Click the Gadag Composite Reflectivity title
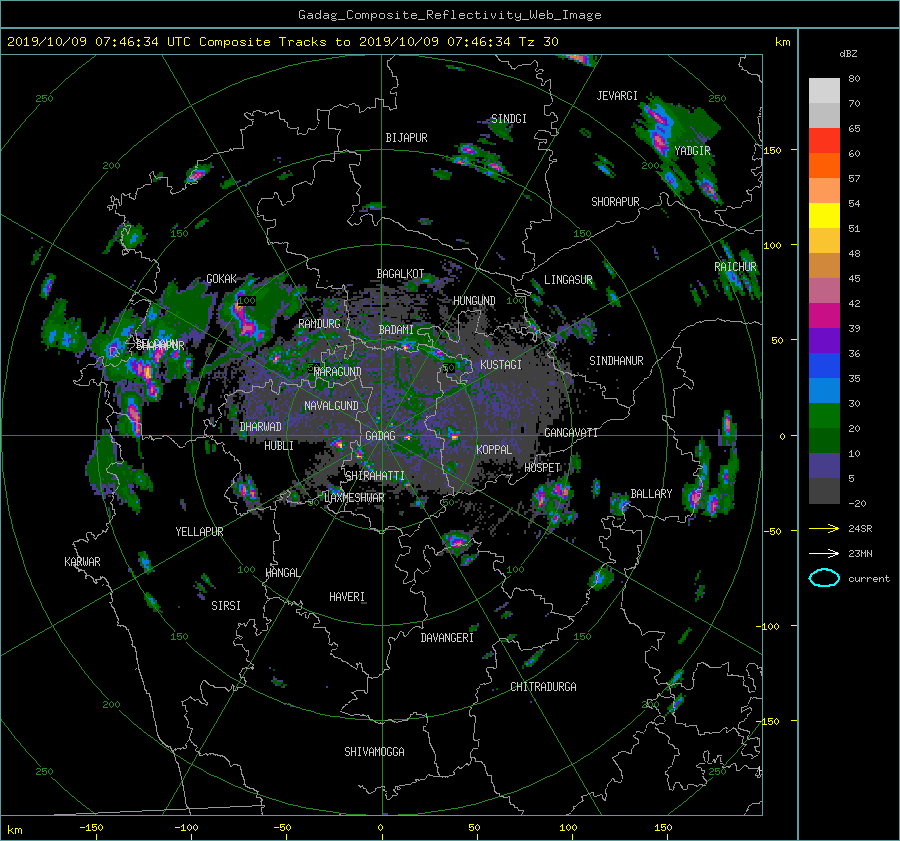The width and height of the screenshot is (900, 841). pyautogui.click(x=449, y=15)
